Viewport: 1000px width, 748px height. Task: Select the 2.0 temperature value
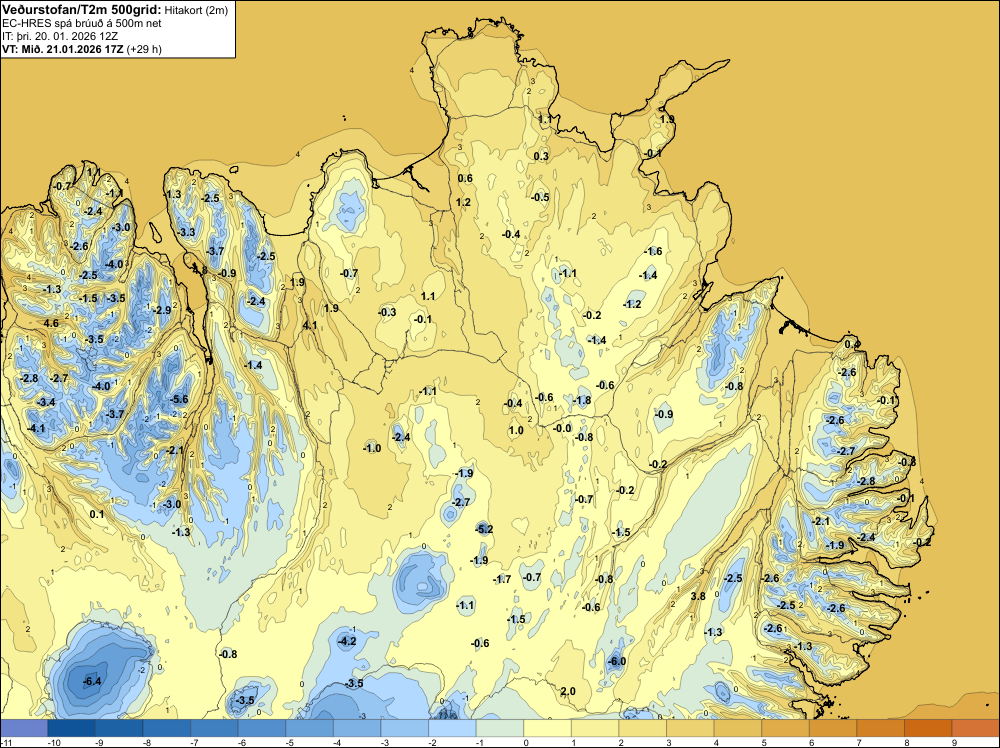[568, 691]
